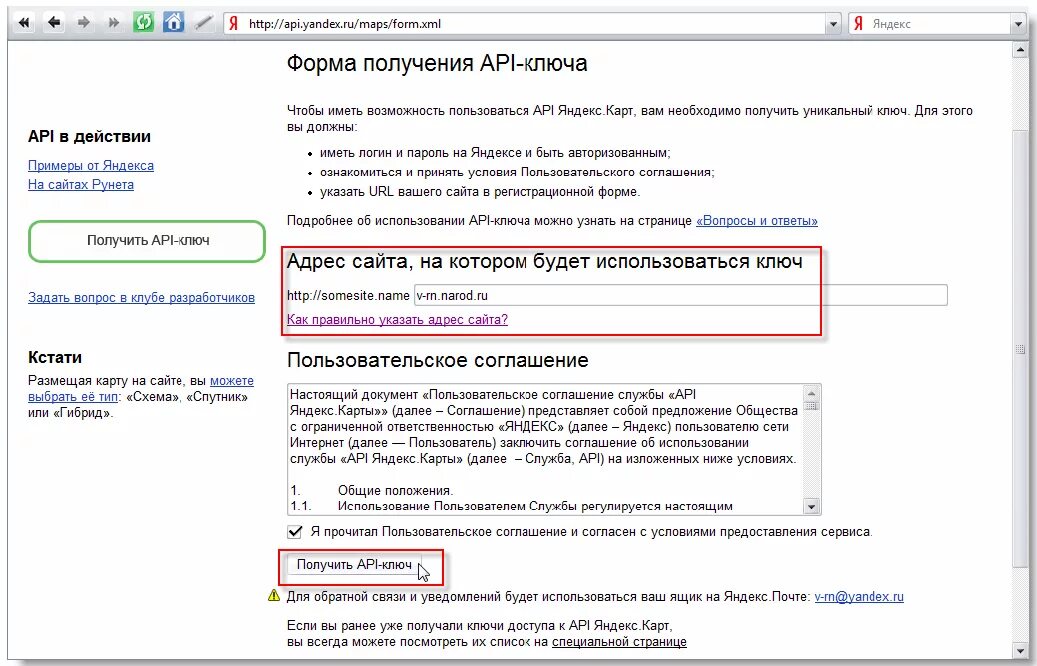Viewport: 1037px width, 666px height.
Task: Click the pencil edit icon in toolbar
Action: coord(204,23)
